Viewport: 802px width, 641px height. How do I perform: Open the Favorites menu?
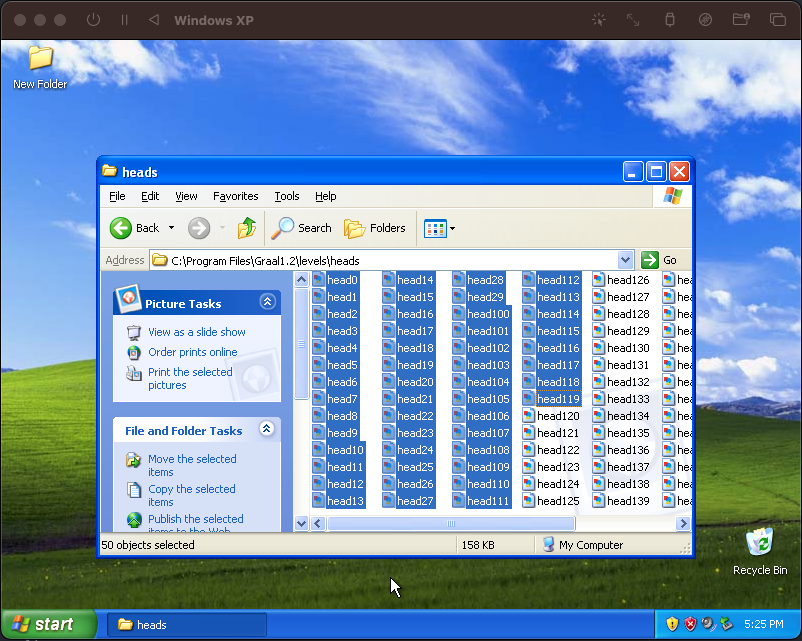235,196
